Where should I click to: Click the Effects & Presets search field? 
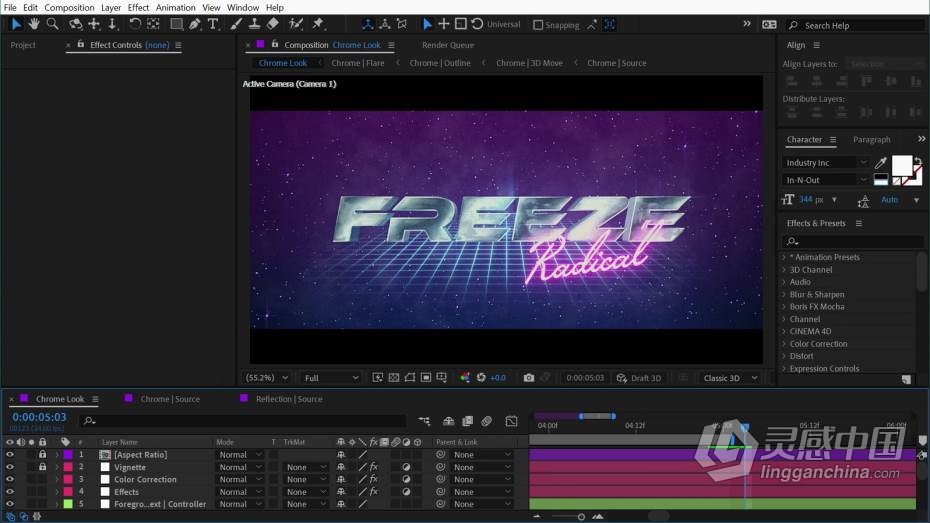(x=852, y=241)
